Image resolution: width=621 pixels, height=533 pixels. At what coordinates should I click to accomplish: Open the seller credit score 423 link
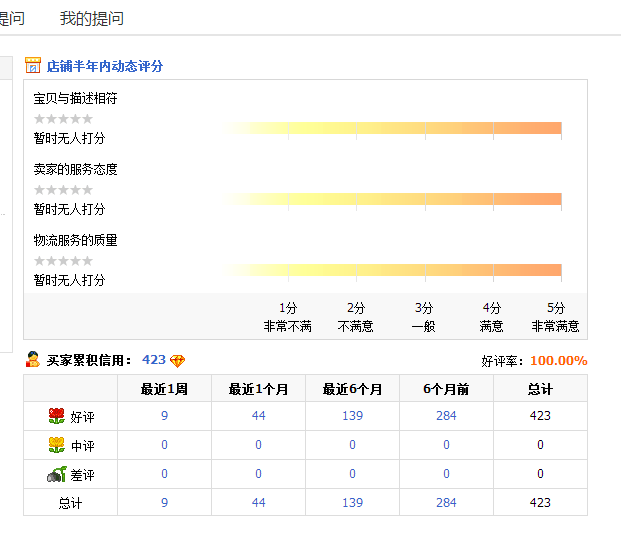(154, 360)
